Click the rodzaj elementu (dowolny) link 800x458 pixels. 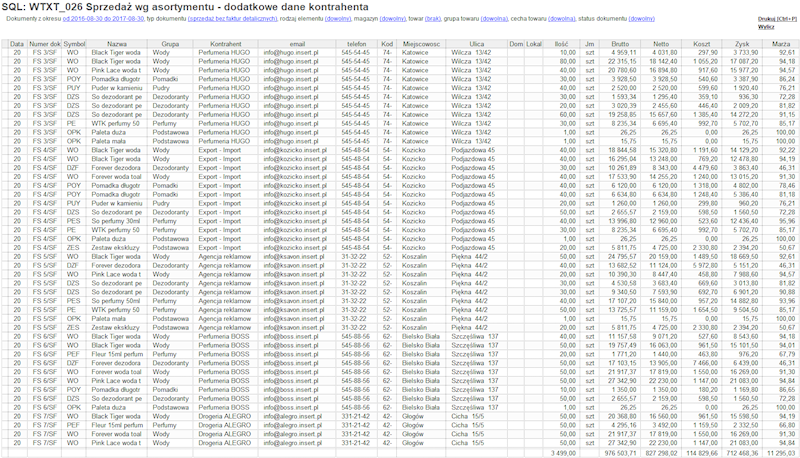pos(338,19)
